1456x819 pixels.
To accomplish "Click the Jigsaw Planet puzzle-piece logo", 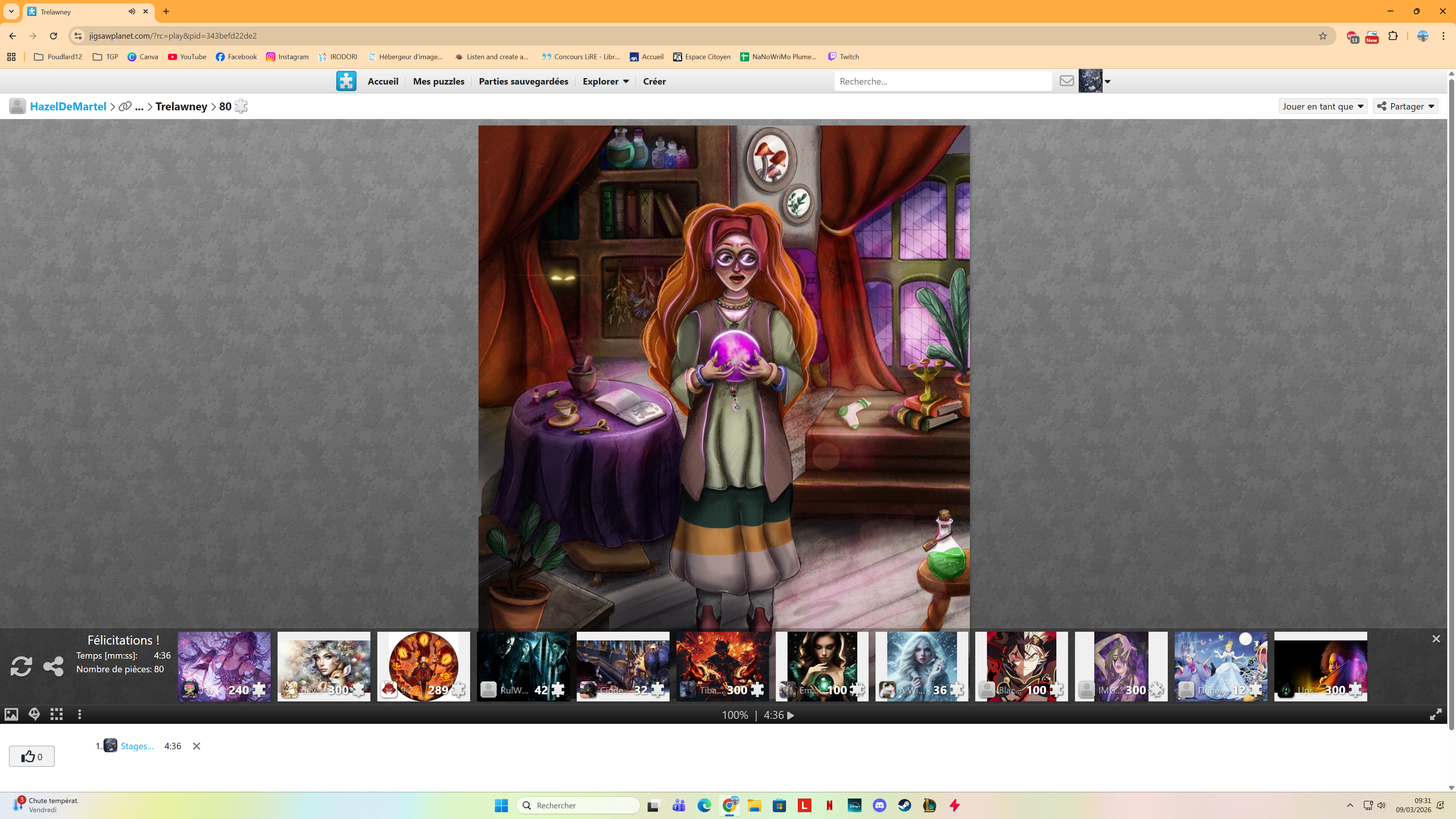I will tap(346, 81).
